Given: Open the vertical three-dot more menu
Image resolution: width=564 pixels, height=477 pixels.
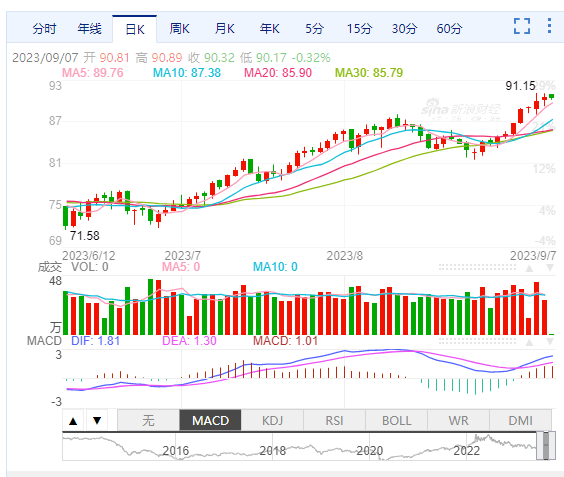Looking at the screenshot, I should pos(549,26).
